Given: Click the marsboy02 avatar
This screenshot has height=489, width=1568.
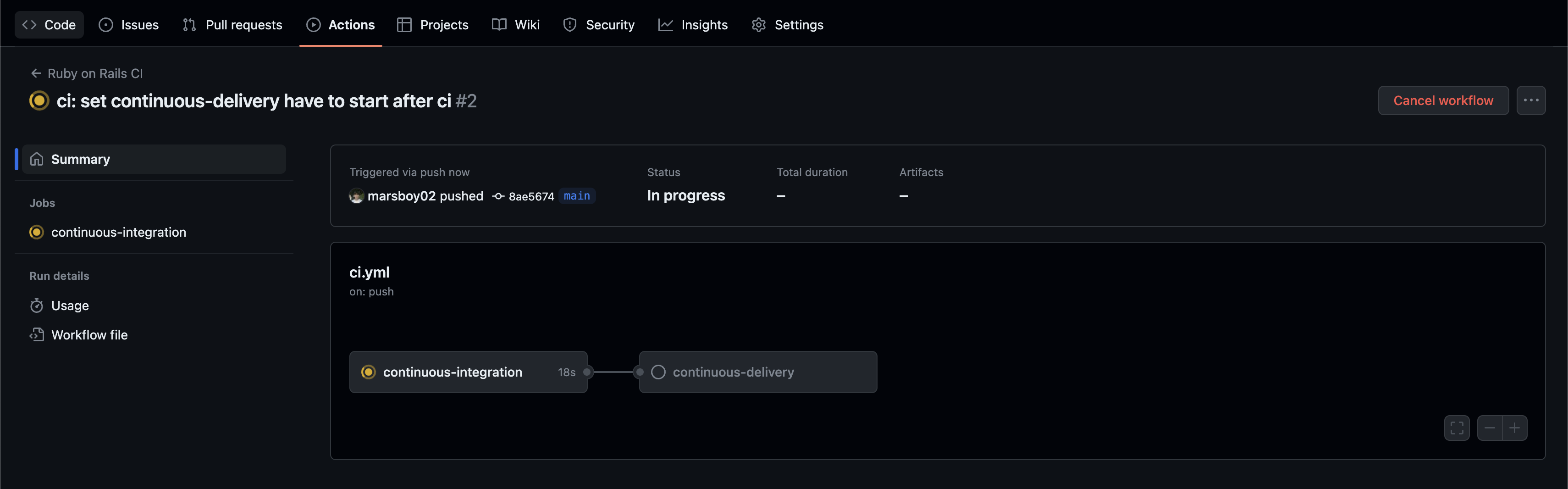Looking at the screenshot, I should (x=356, y=195).
